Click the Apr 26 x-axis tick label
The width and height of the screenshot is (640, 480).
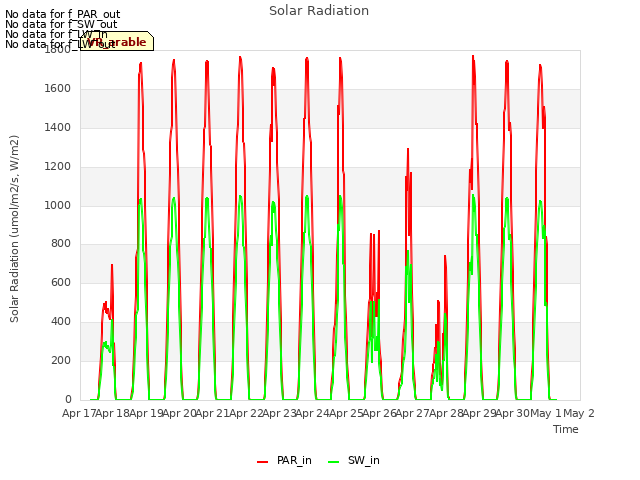pyautogui.click(x=379, y=413)
